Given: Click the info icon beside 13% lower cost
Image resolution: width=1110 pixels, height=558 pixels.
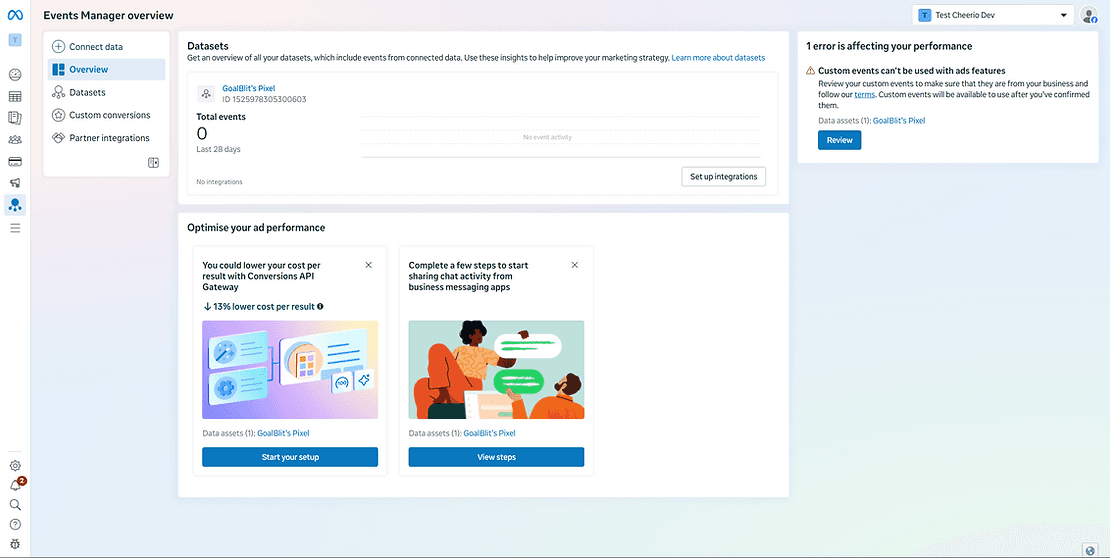Looking at the screenshot, I should (x=321, y=307).
